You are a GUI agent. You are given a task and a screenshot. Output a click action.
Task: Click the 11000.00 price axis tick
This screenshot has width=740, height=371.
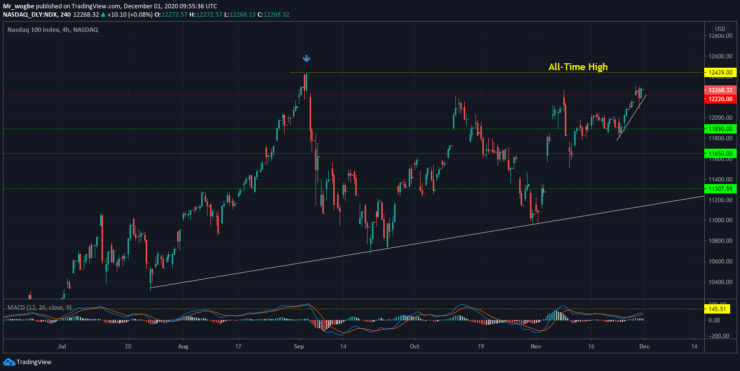(722, 220)
